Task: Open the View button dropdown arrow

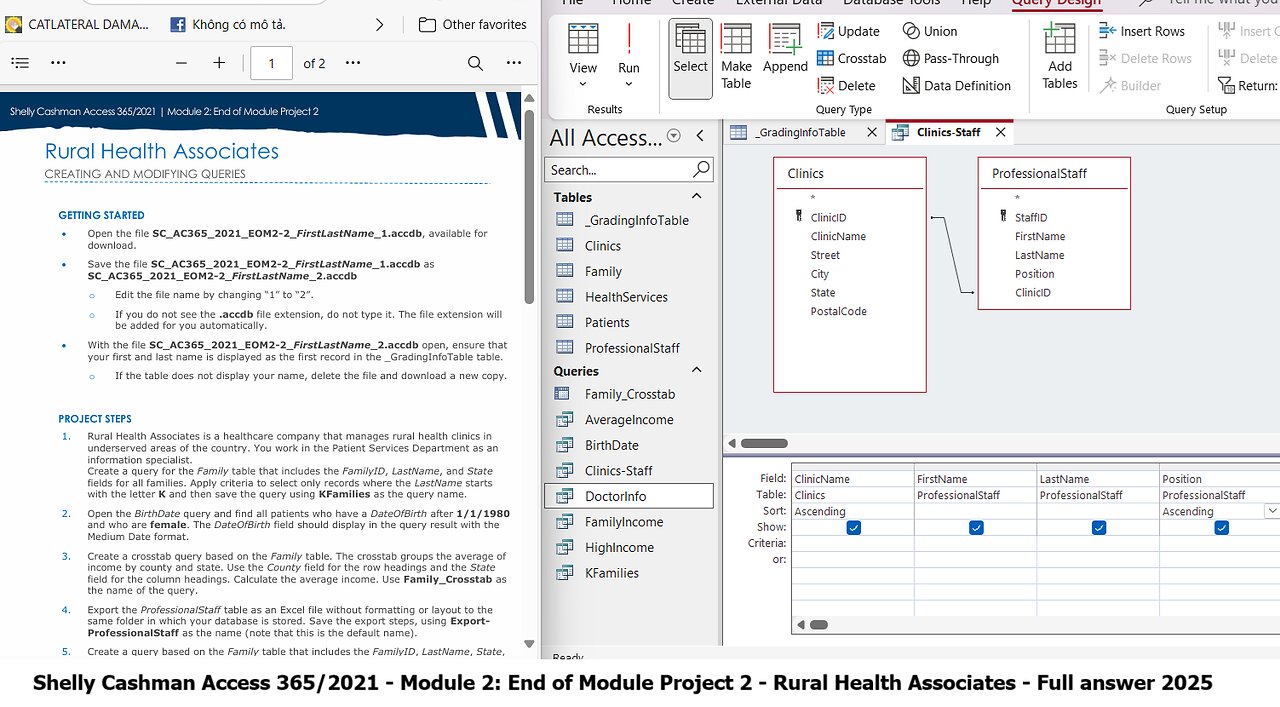Action: pos(583,84)
